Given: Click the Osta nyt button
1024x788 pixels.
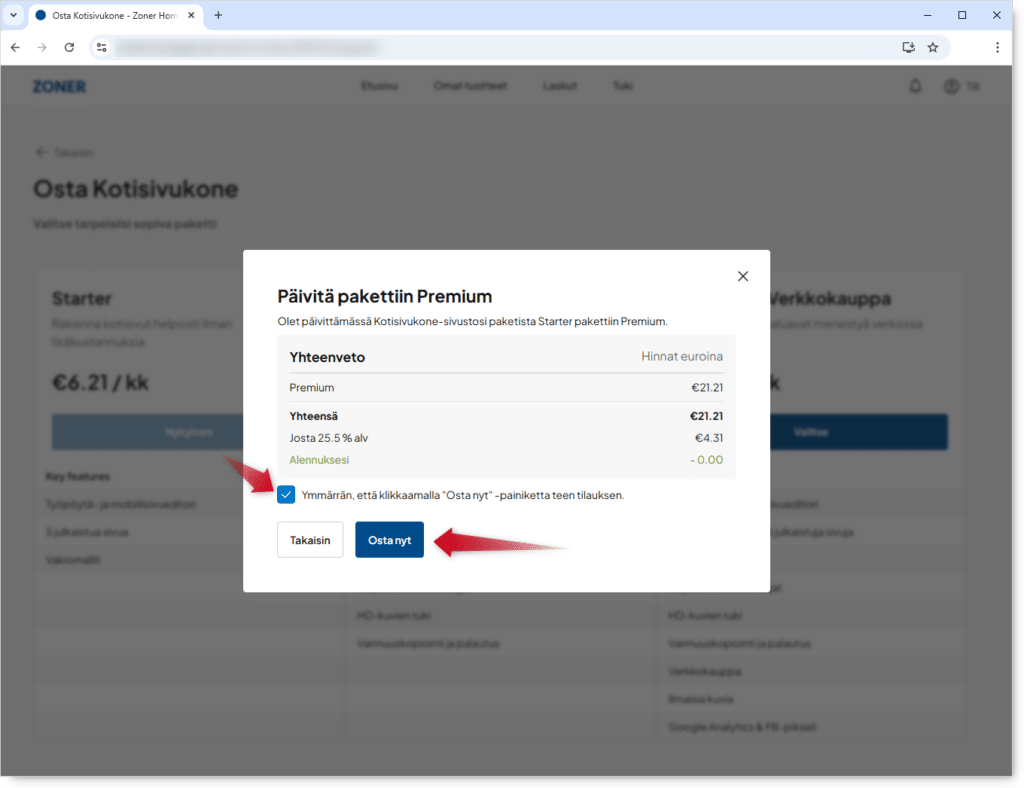Looking at the screenshot, I should (x=389, y=540).
